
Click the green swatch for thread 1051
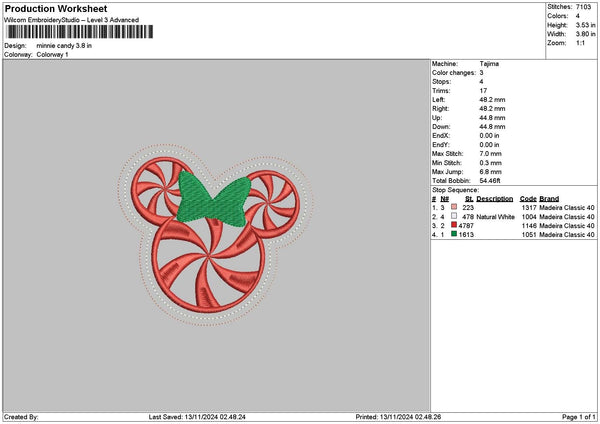pos(454,234)
